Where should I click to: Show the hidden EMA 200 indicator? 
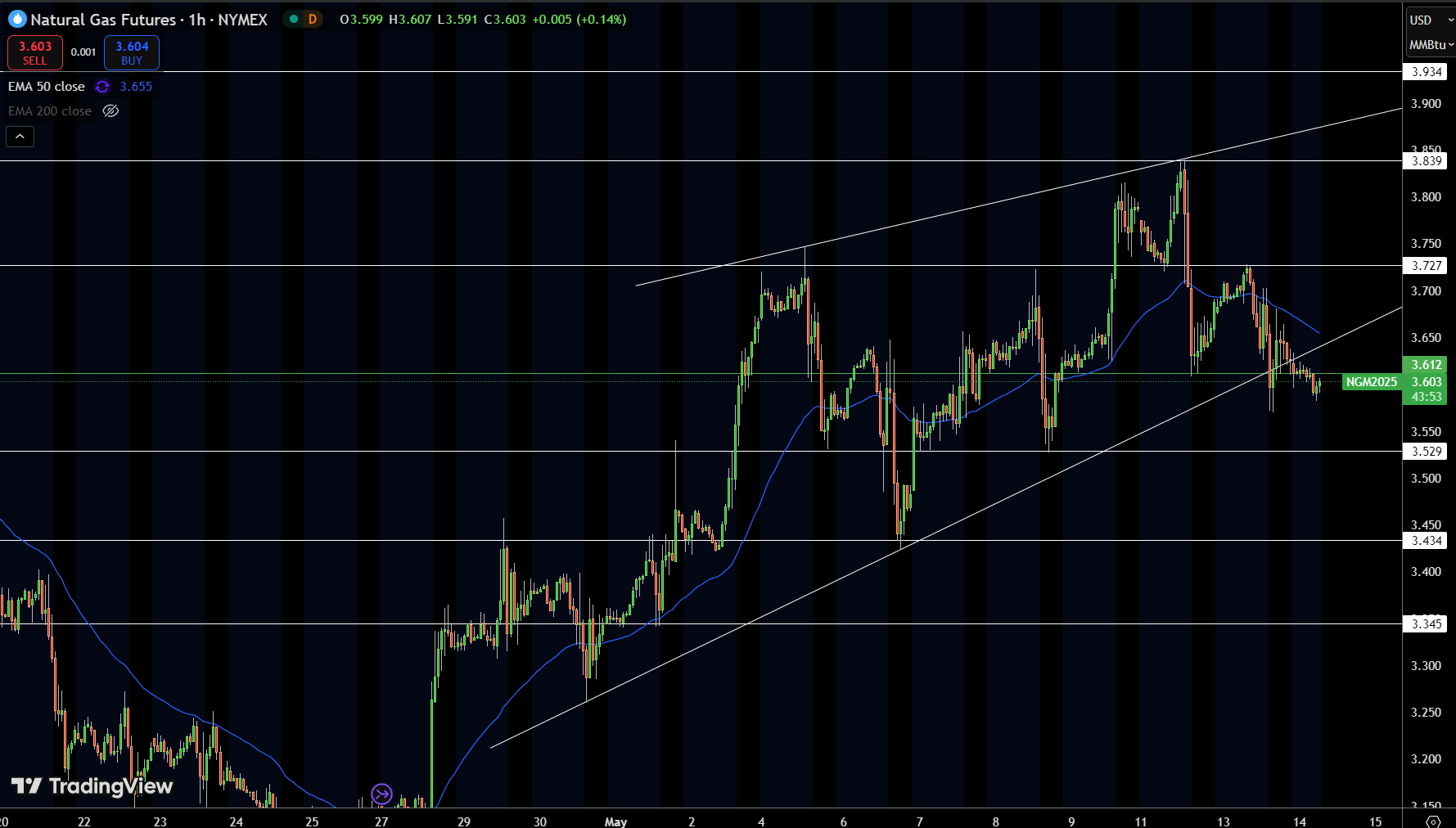click(x=110, y=111)
